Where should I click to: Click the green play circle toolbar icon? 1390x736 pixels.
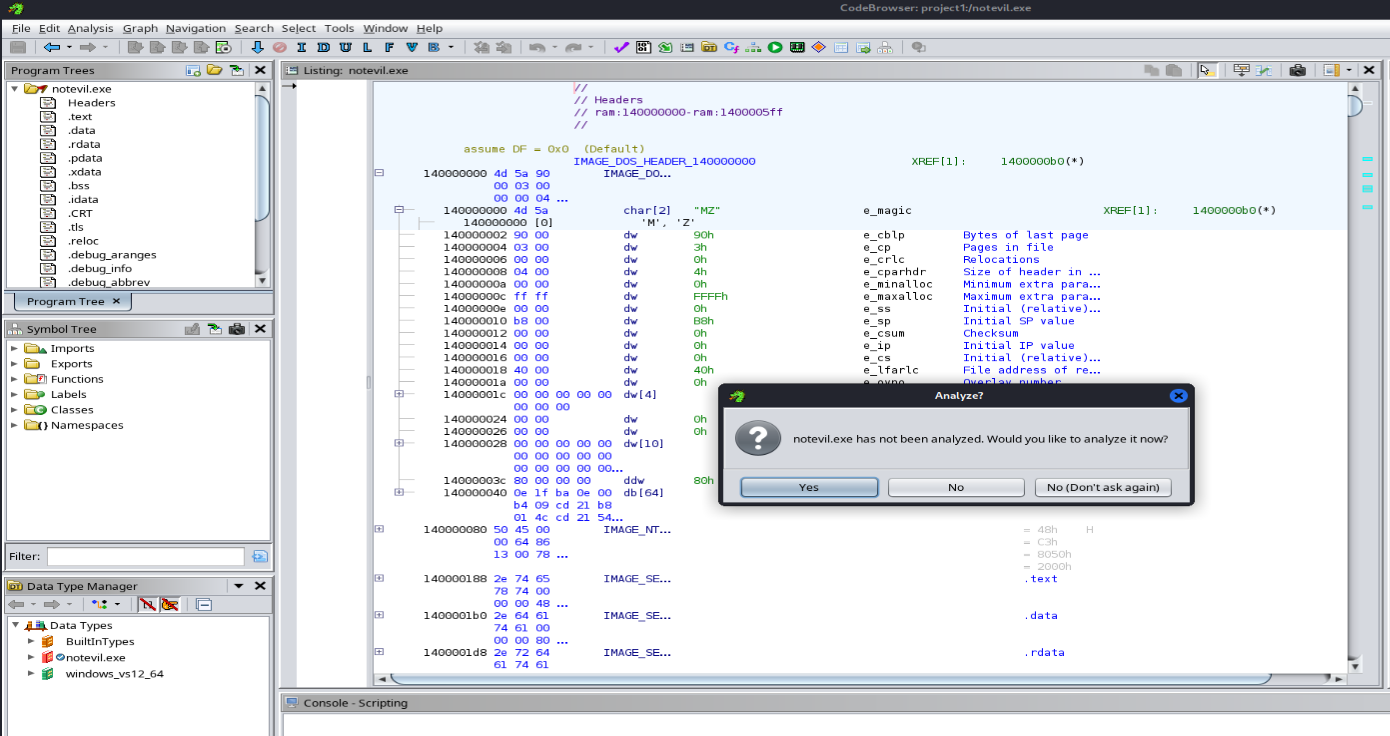tap(775, 47)
